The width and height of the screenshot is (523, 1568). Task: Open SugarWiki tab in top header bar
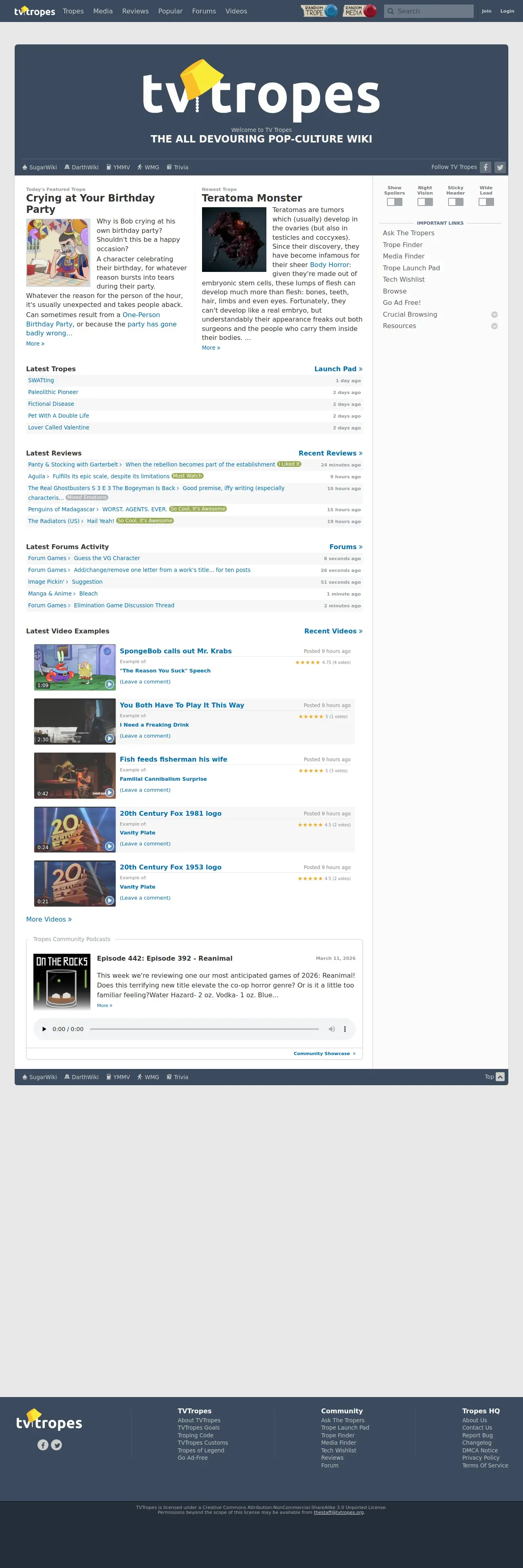click(40, 167)
